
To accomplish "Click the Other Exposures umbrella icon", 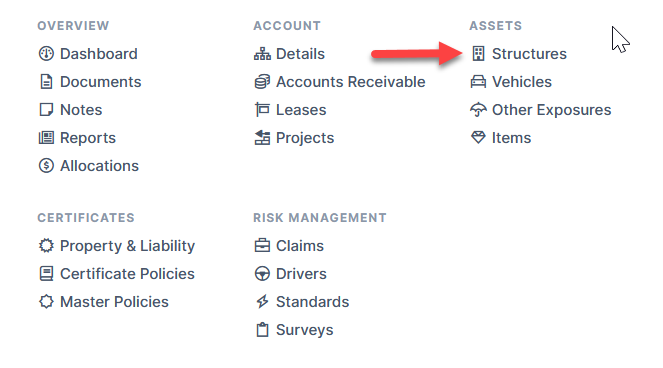I will click(478, 110).
